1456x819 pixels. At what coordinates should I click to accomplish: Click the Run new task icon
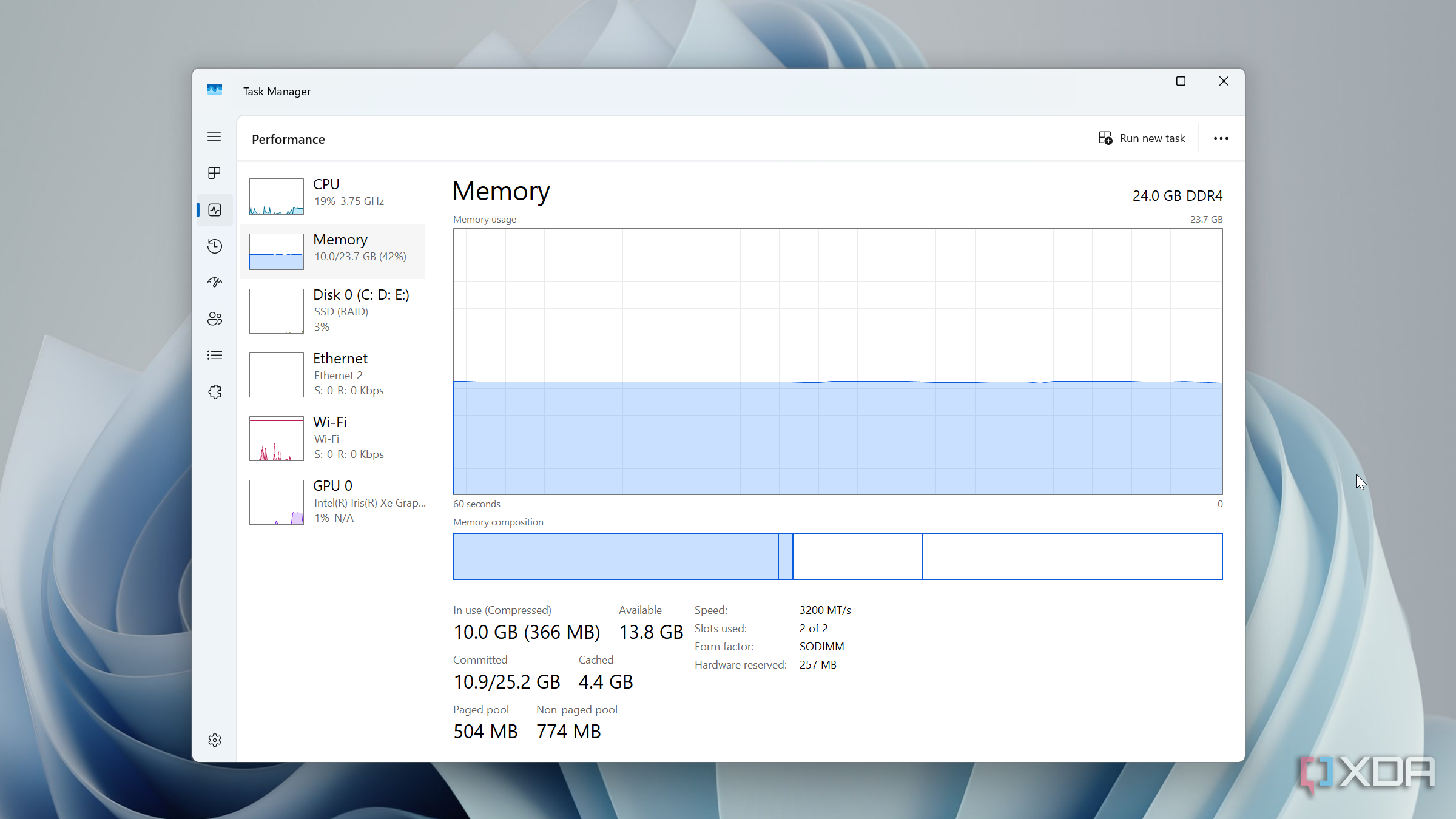pos(1105,138)
